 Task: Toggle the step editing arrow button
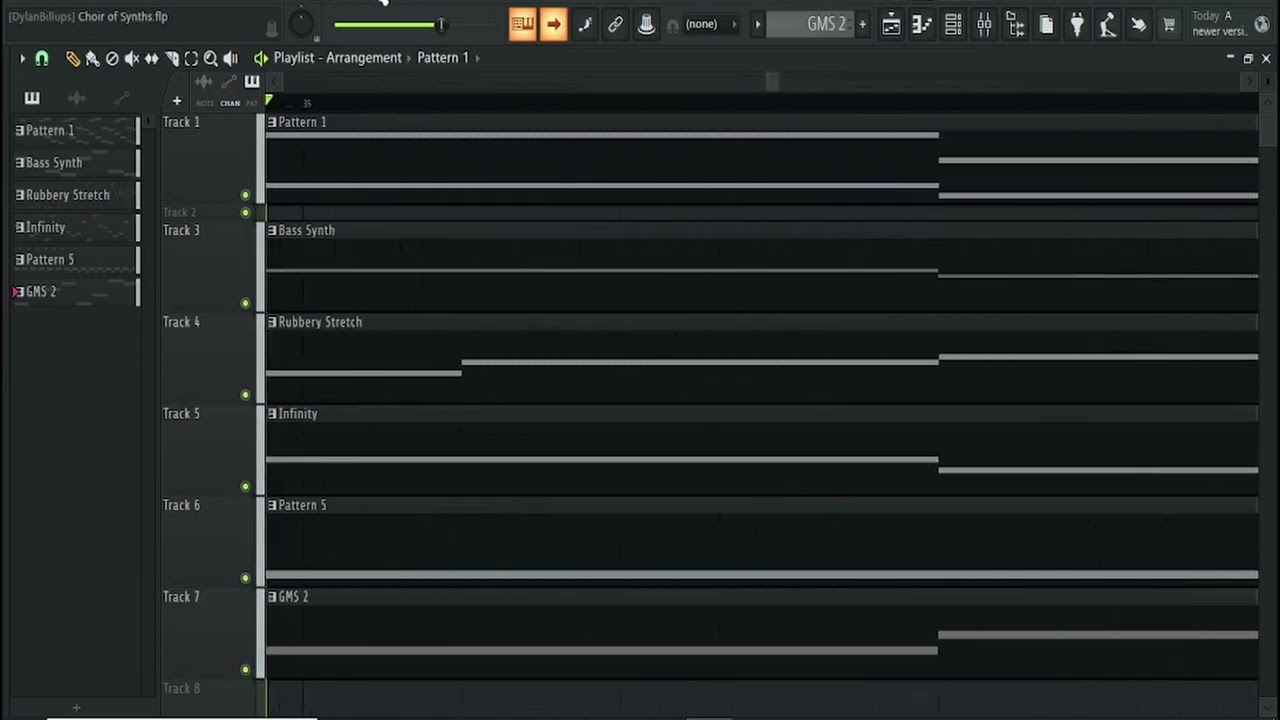553,24
